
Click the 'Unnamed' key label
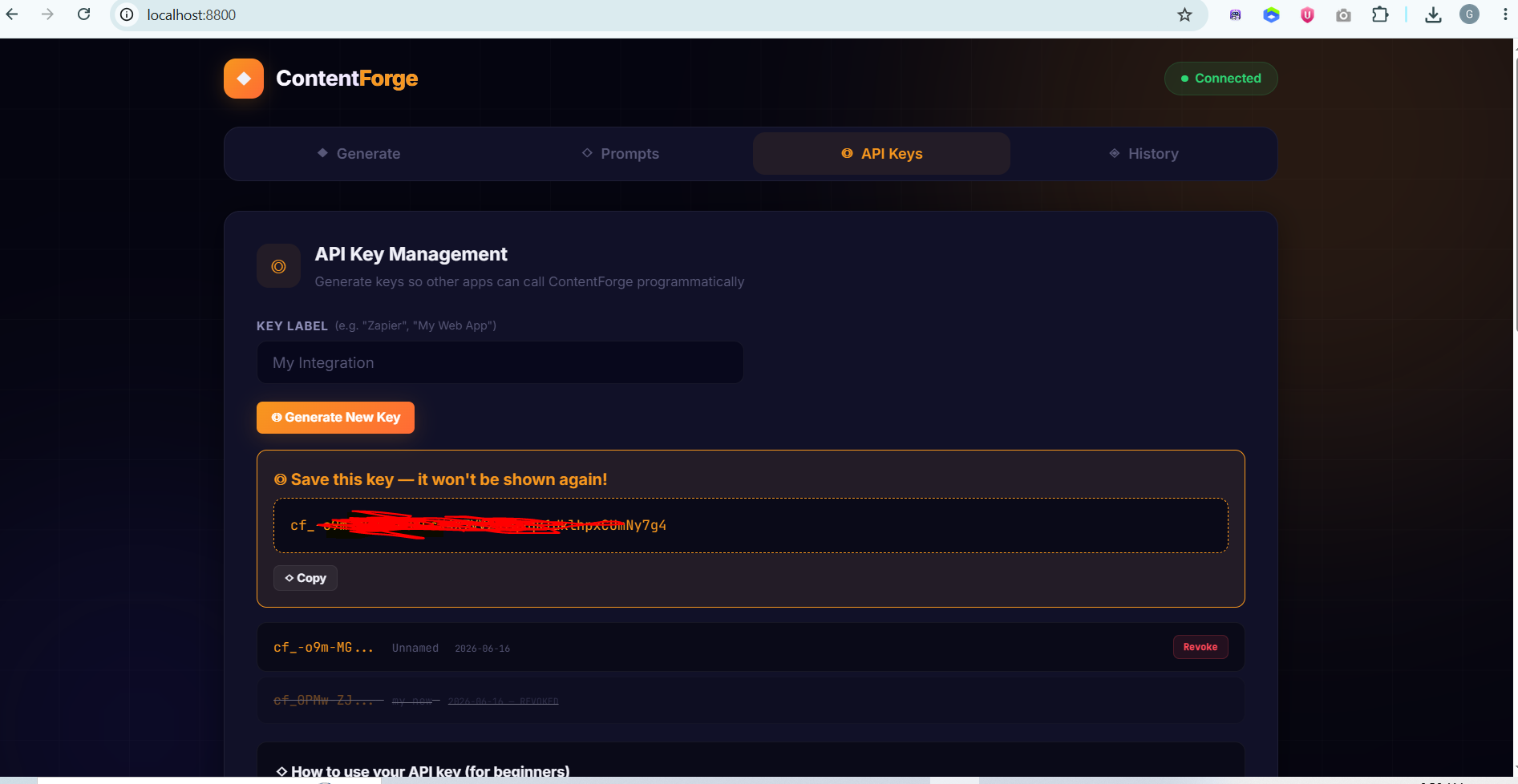pyautogui.click(x=415, y=648)
